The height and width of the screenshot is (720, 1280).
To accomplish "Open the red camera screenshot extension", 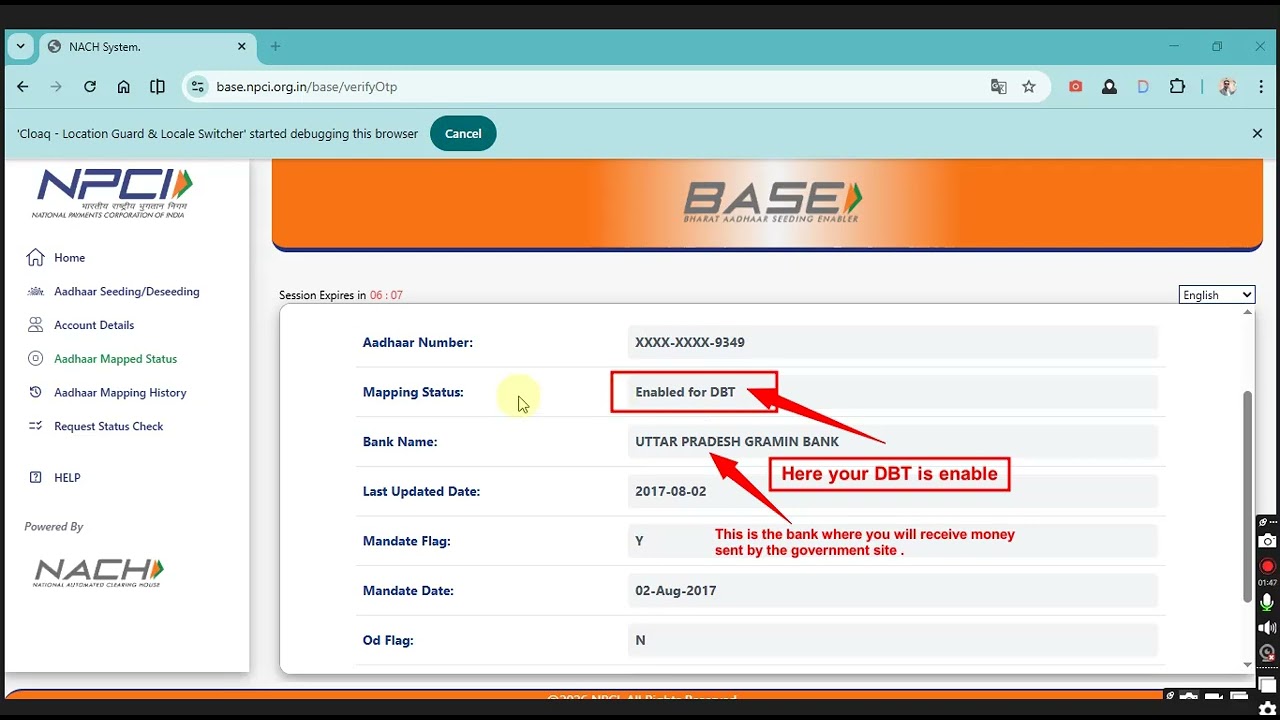I will (x=1076, y=87).
